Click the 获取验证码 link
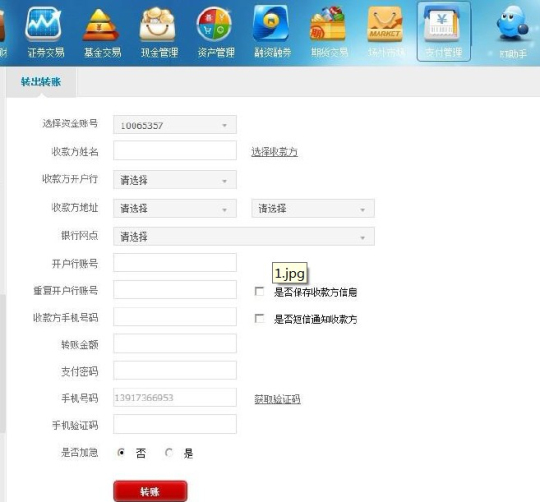 [x=277, y=399]
